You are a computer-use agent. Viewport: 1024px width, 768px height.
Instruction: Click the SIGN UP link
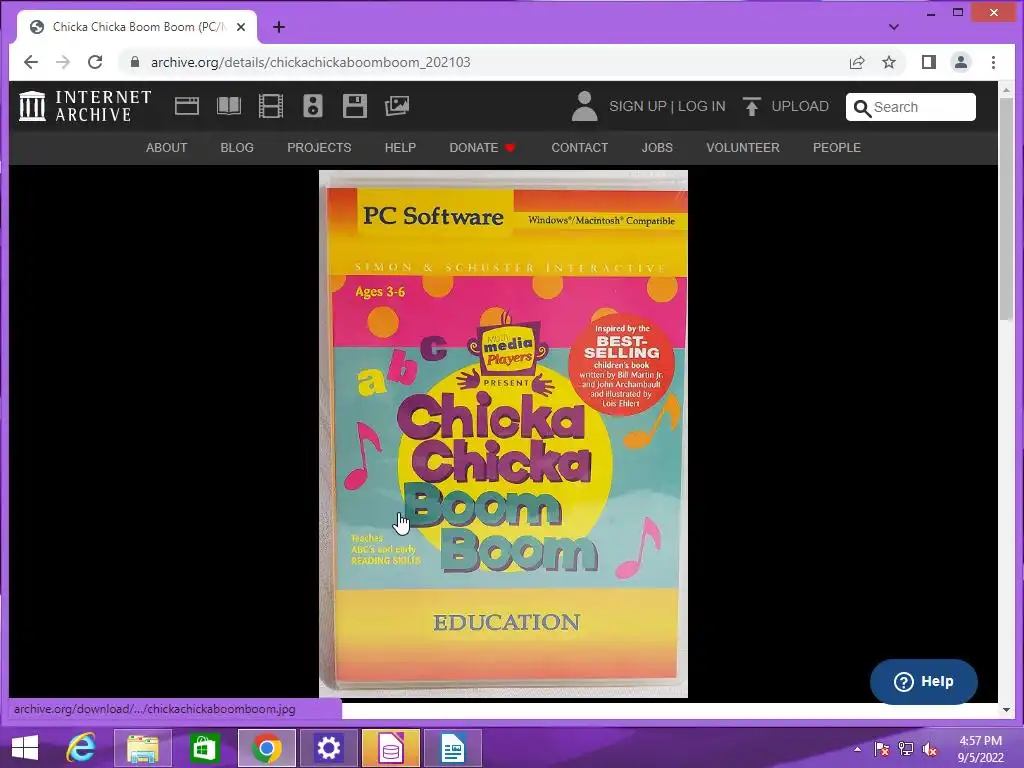tap(637, 106)
